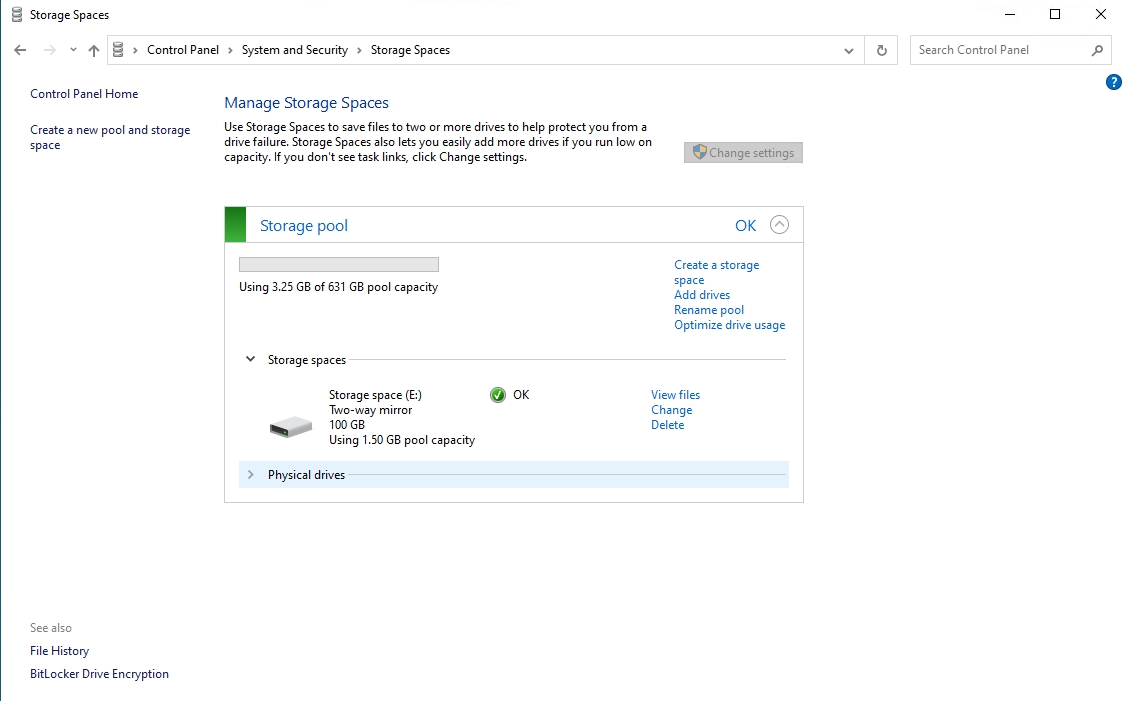Click the pool capacity usage bar
The height and width of the screenshot is (701, 1124).
pos(338,263)
